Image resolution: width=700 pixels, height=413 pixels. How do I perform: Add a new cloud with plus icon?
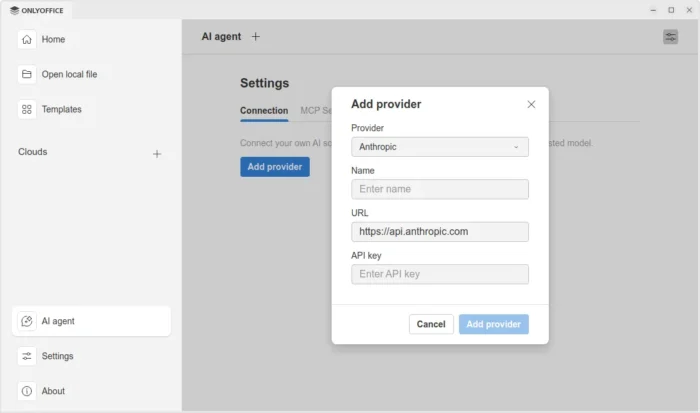click(x=156, y=153)
